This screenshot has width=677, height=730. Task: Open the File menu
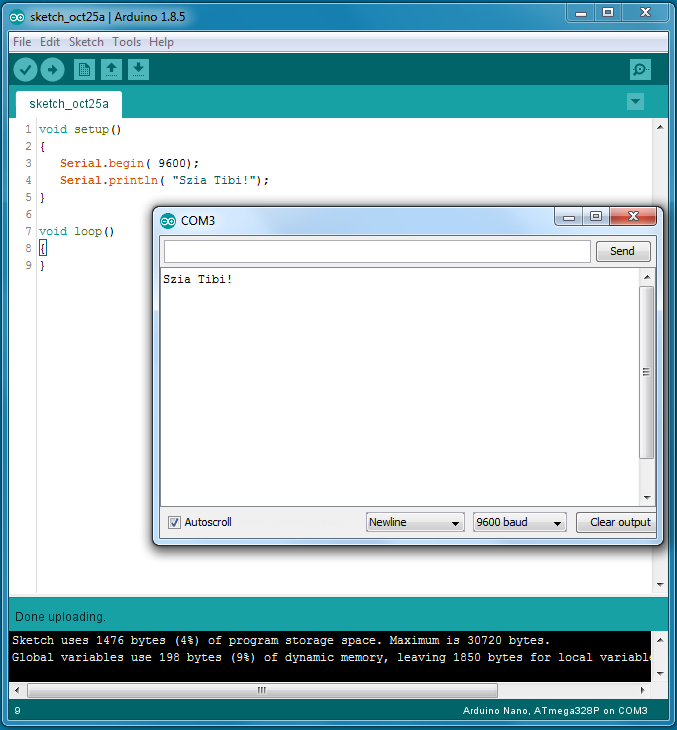pyautogui.click(x=22, y=42)
